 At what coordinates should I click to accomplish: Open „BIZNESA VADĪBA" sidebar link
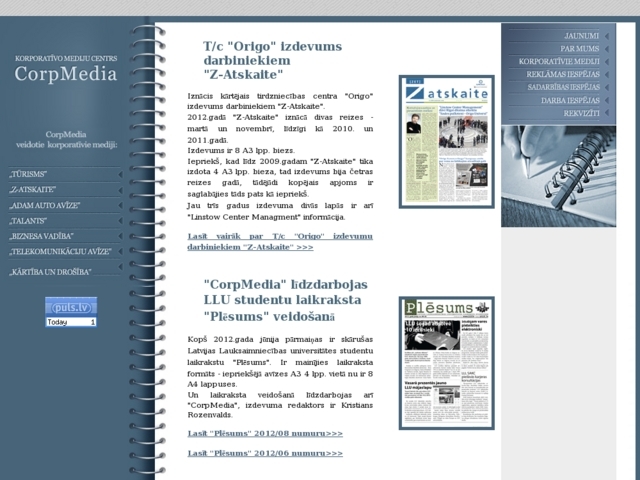point(41,236)
